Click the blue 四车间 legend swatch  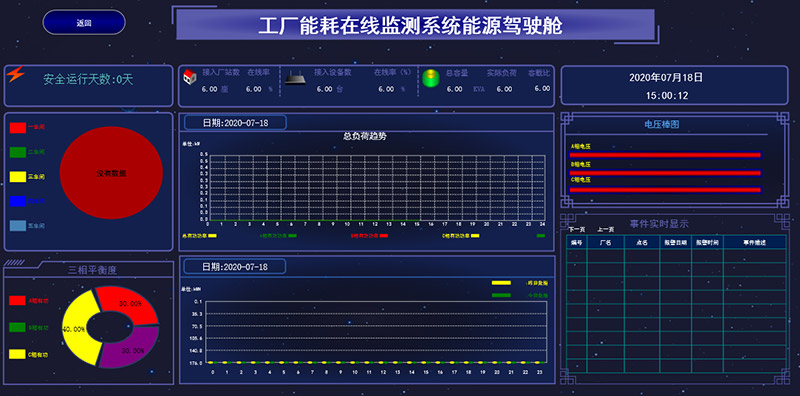18,201
